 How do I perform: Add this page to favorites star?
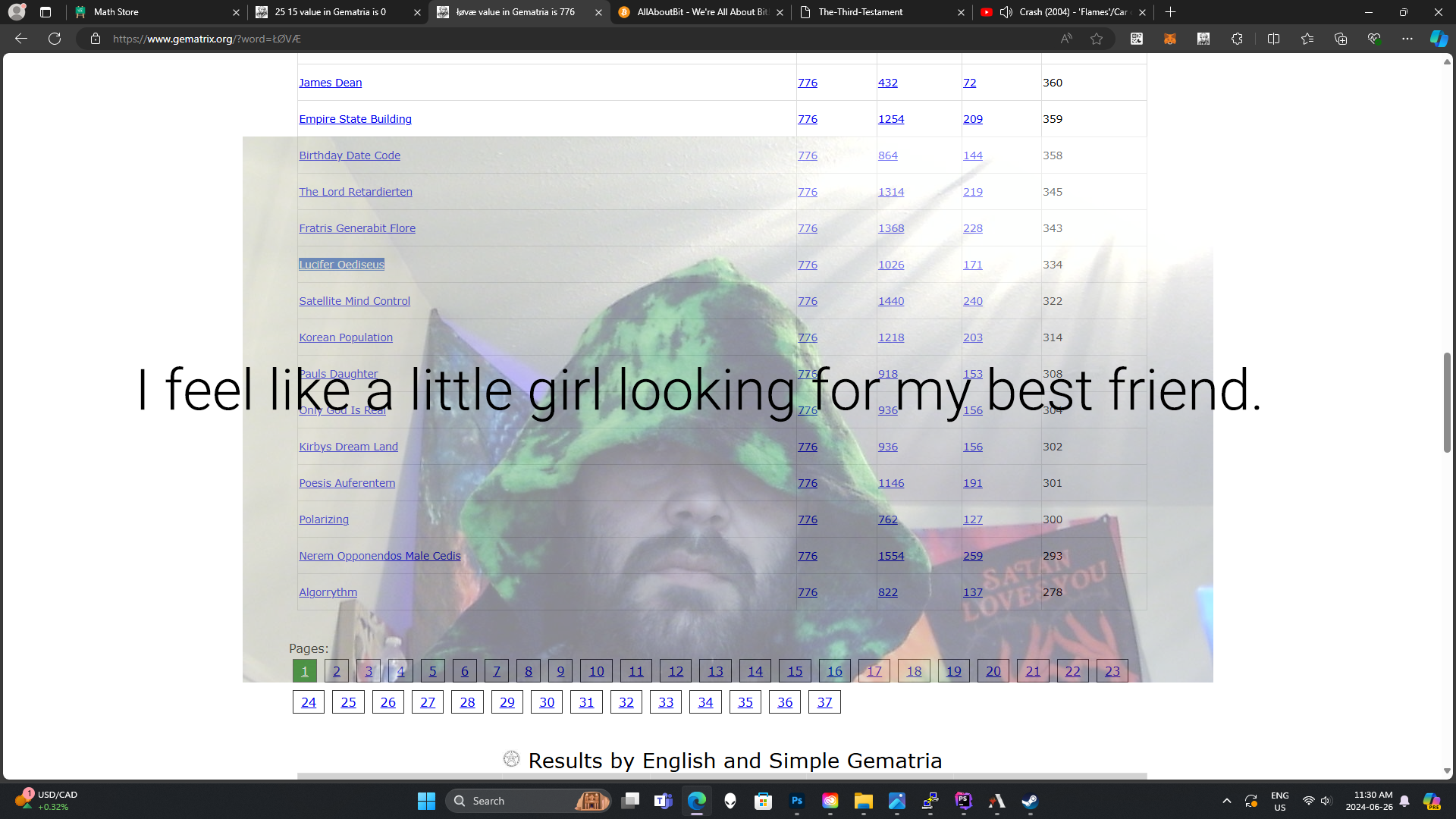[x=1097, y=39]
